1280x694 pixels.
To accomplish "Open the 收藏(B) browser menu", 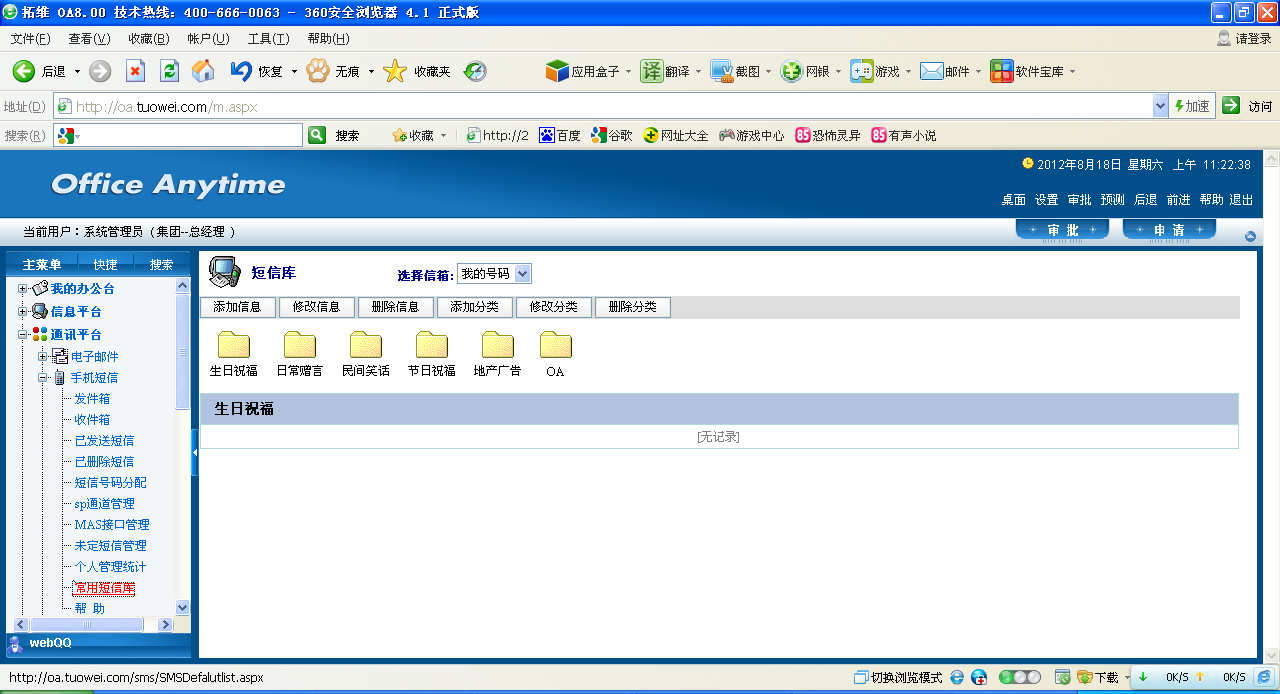I will [148, 39].
